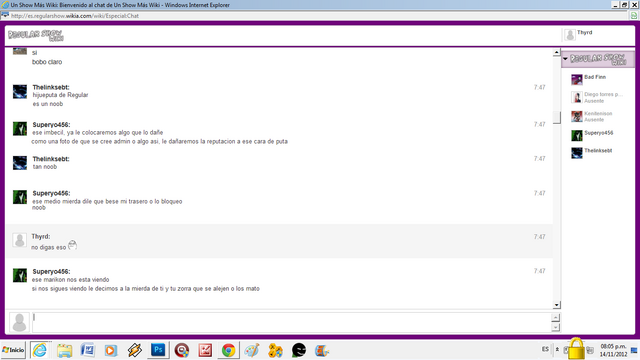Click the avatar next to the chat input box

click(x=19, y=322)
